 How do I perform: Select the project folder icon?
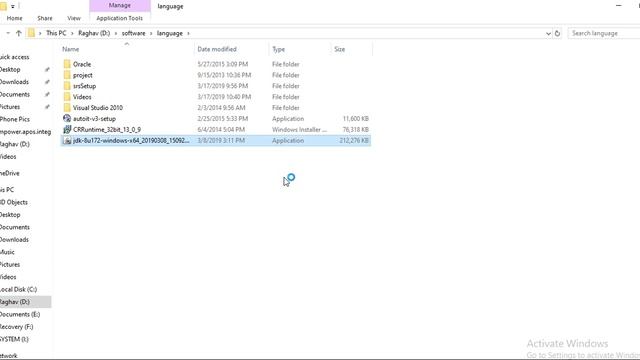pos(67,75)
